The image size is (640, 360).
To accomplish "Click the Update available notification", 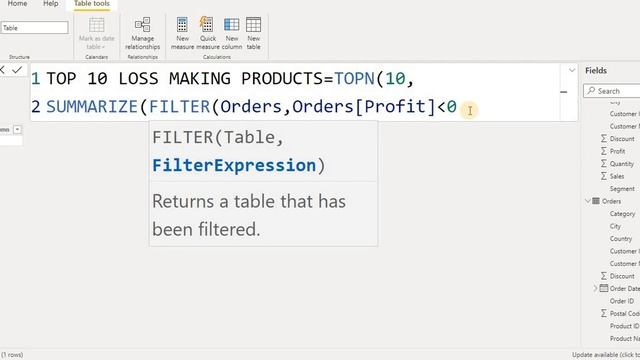I will (606, 355).
